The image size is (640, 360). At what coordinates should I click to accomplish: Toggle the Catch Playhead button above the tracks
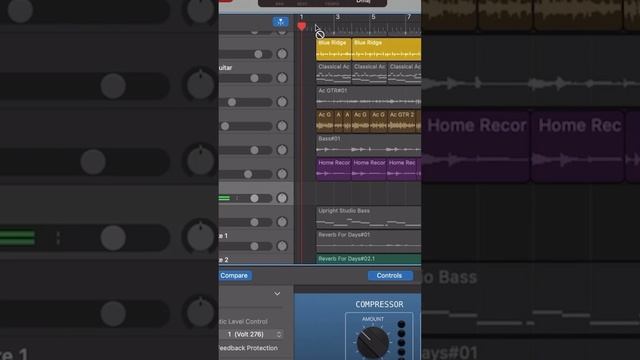280,22
